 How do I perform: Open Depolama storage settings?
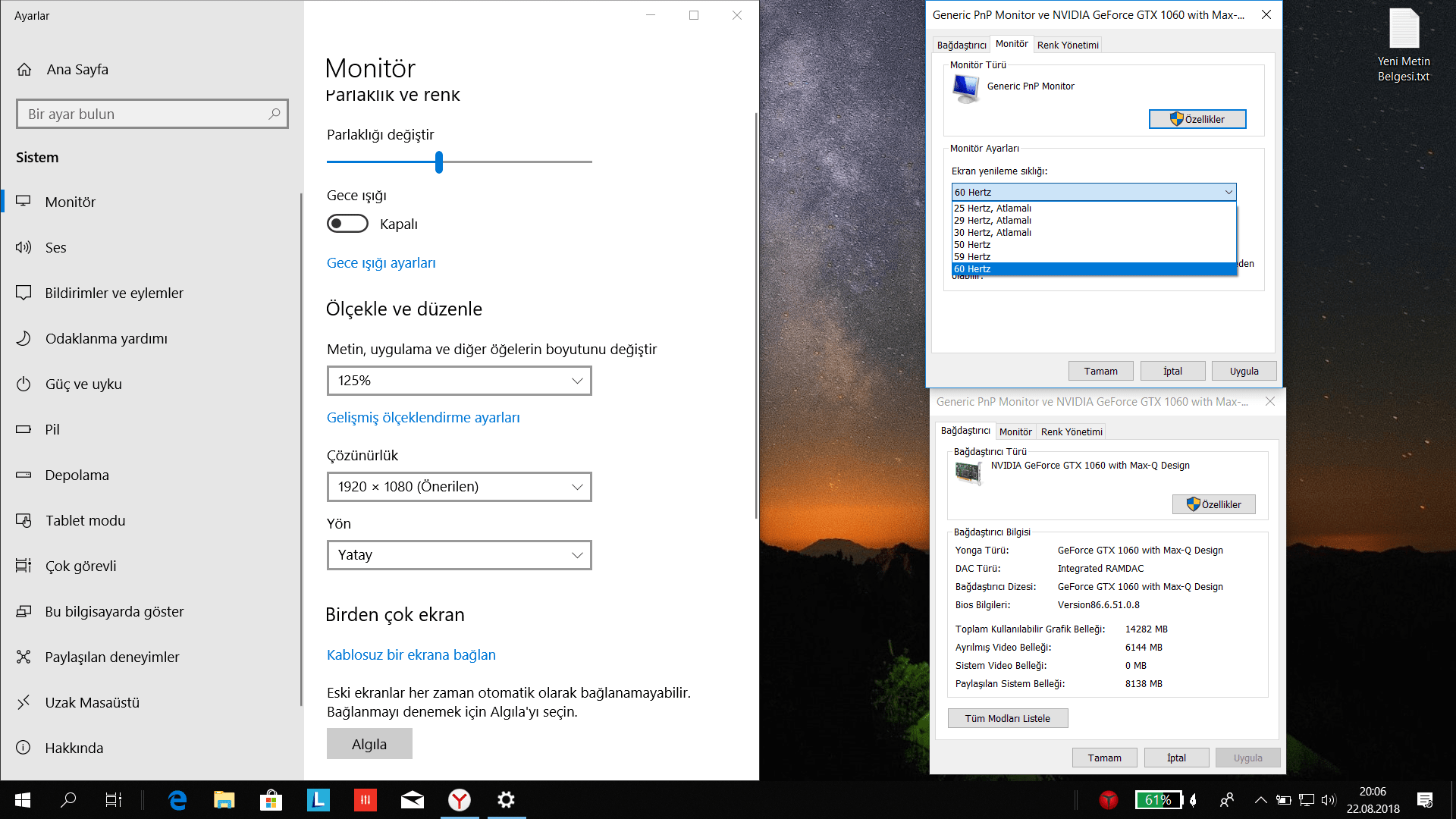[x=77, y=475]
